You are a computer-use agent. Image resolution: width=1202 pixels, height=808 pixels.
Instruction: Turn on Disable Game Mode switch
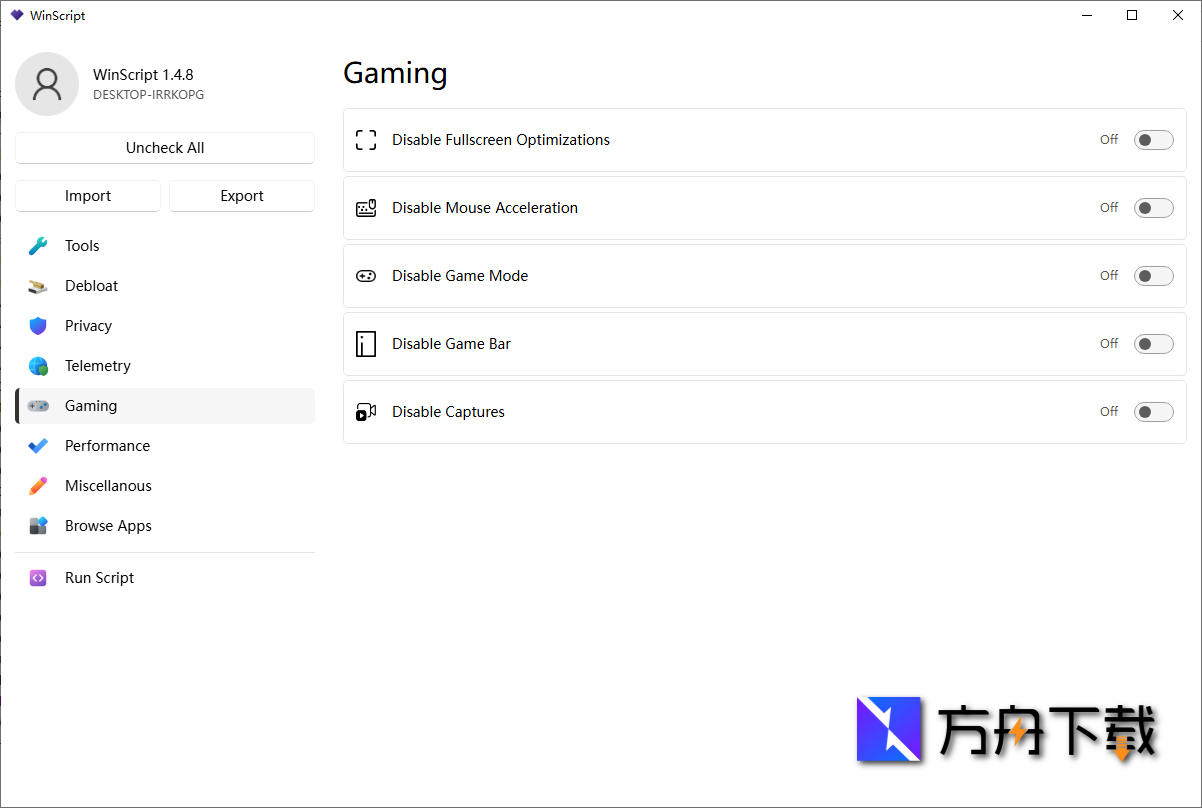(1153, 276)
